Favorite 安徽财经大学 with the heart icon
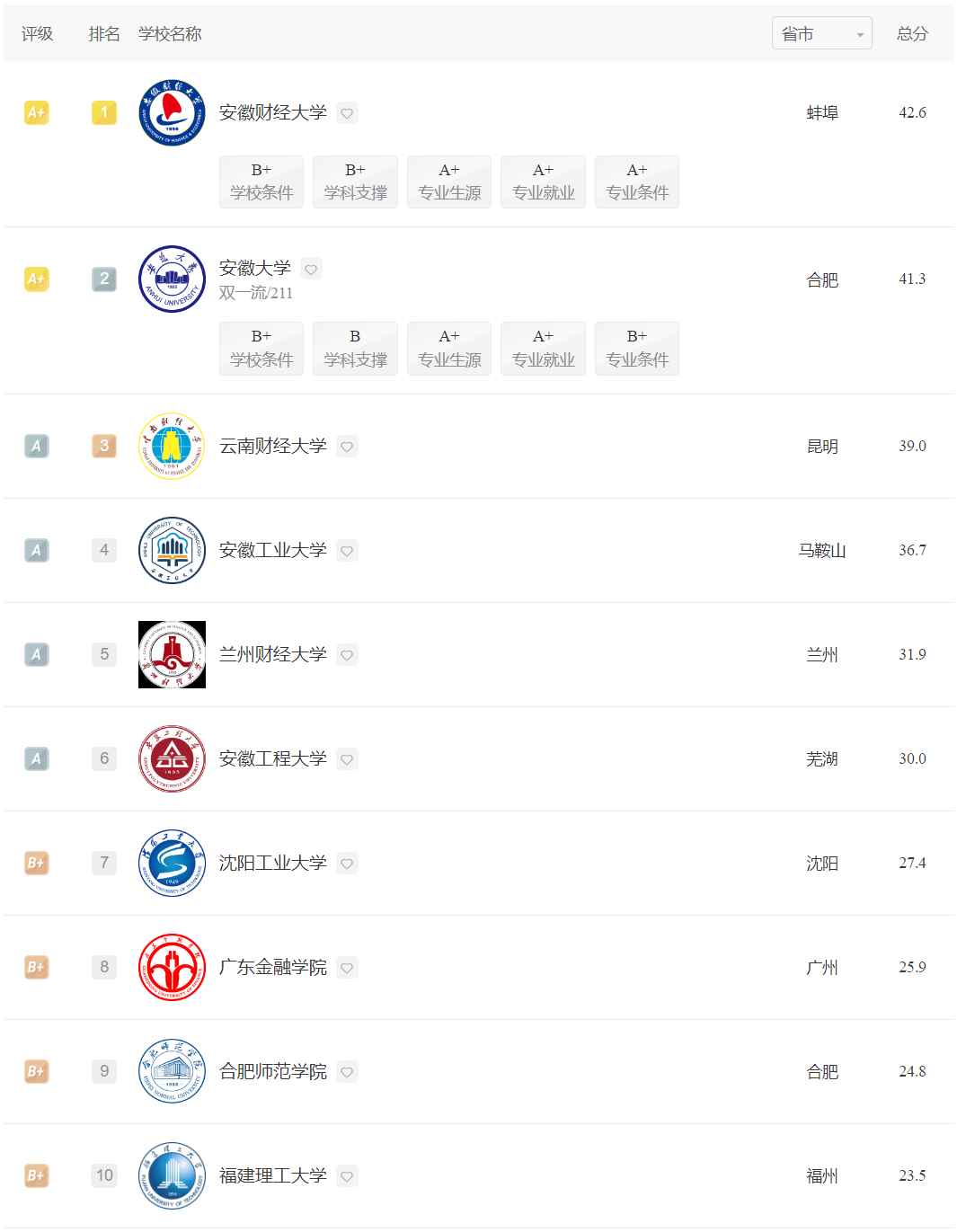The width and height of the screenshot is (957, 1232). point(347,113)
